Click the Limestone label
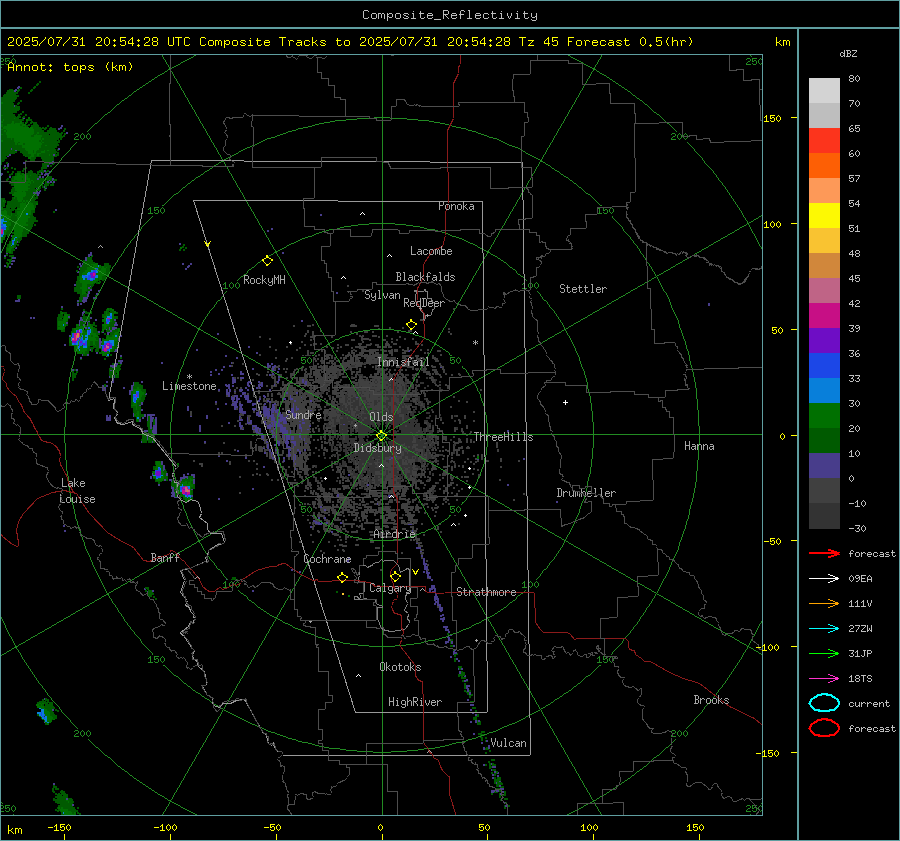Viewport: 900px width, 841px height. [189, 386]
